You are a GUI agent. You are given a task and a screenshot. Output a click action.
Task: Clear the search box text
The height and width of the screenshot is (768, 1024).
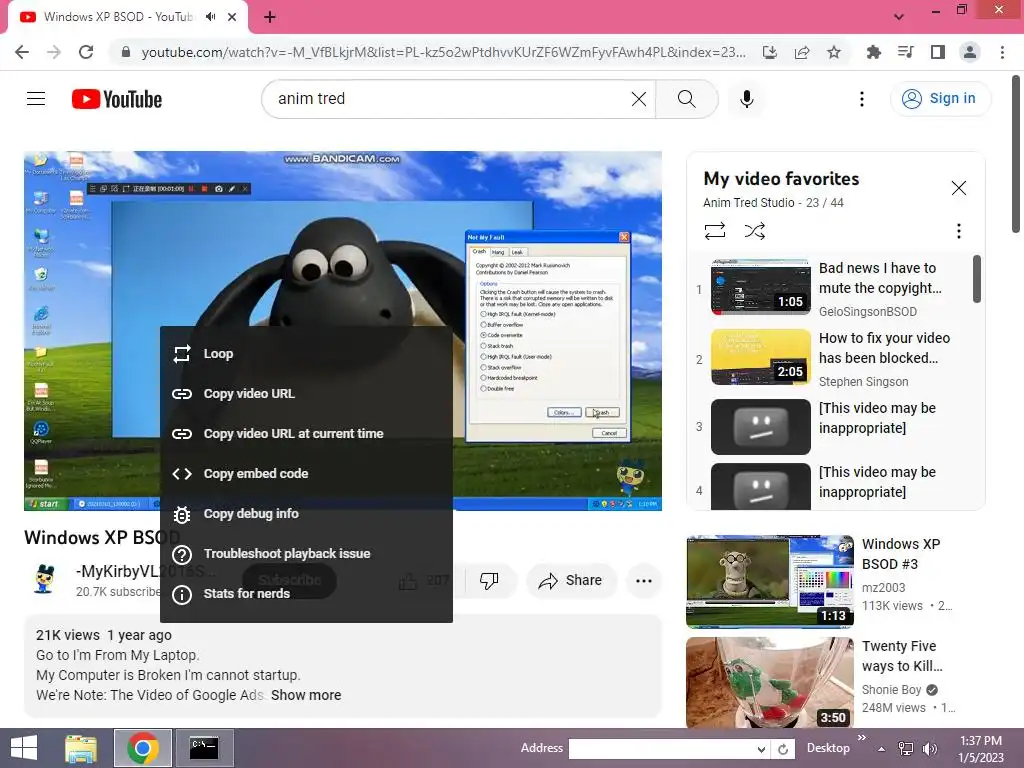pyautogui.click(x=639, y=99)
